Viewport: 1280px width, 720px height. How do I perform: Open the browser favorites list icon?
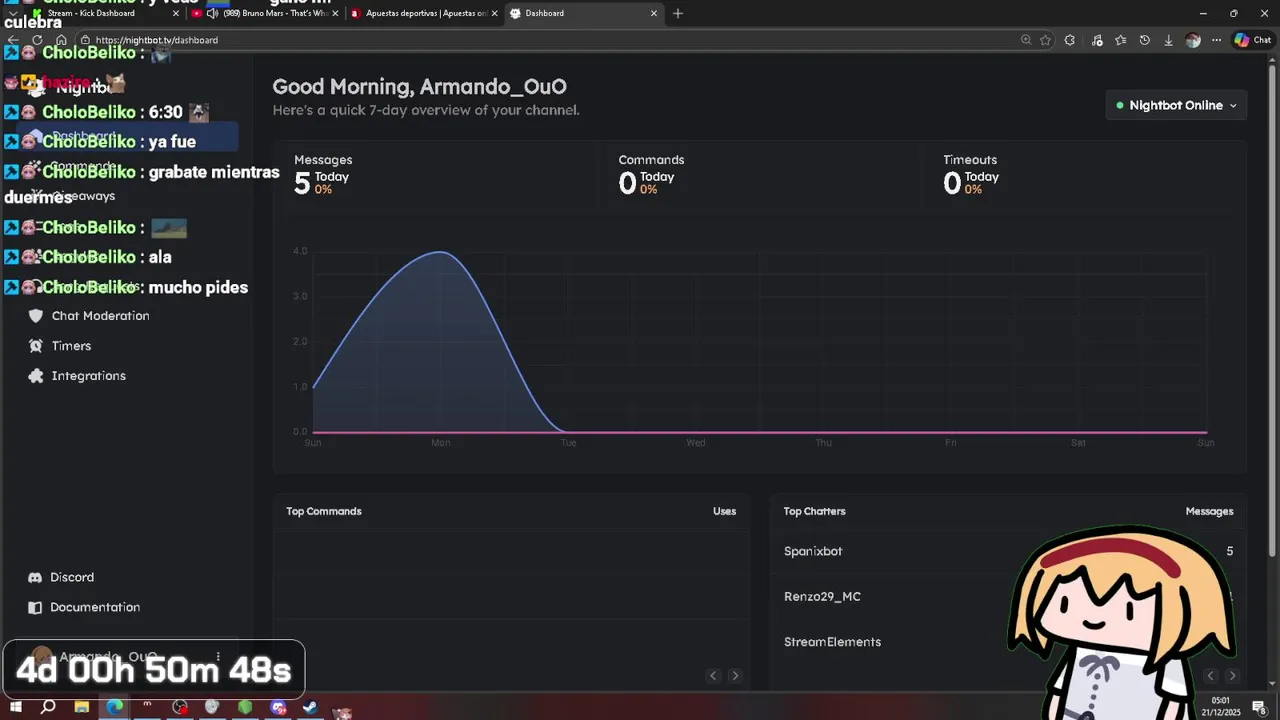coord(1121,40)
